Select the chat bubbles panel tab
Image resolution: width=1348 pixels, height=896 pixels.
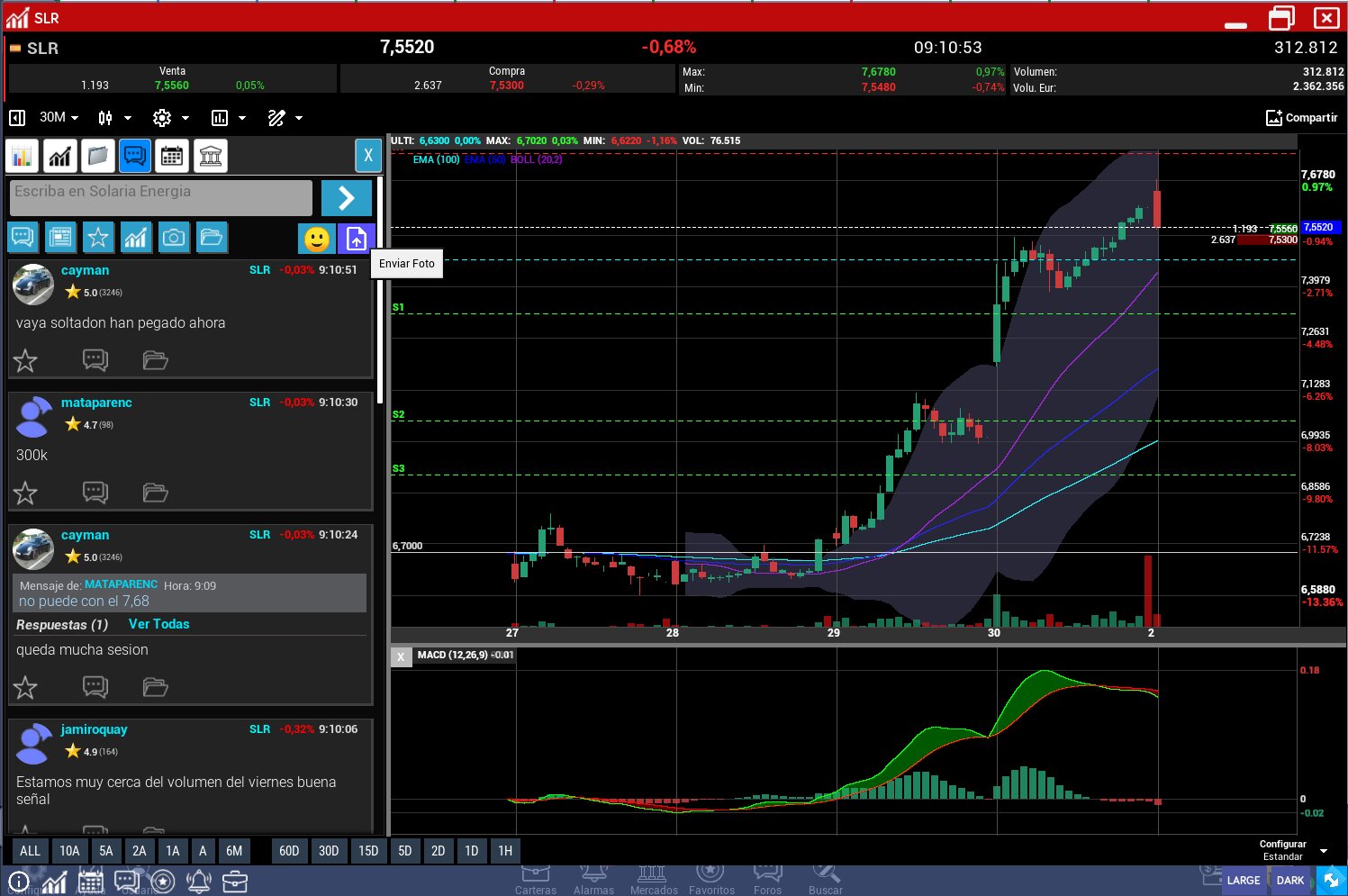[x=135, y=157]
